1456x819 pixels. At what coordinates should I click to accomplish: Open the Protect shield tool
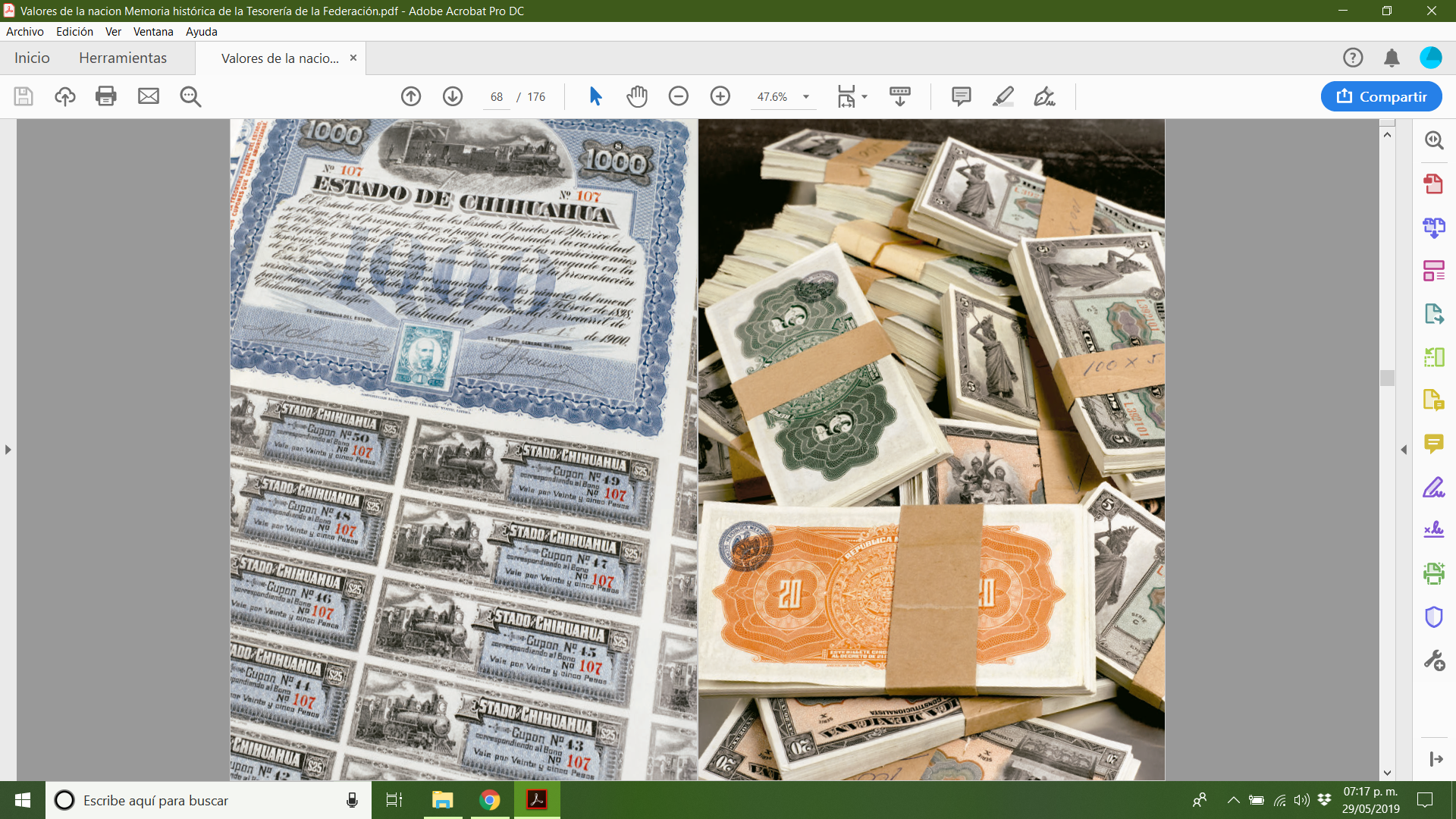(1433, 617)
